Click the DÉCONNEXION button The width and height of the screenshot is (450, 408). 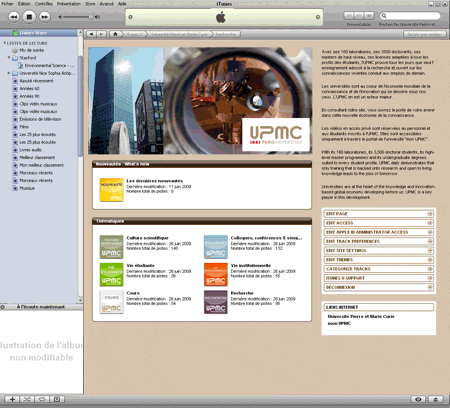pos(379,287)
